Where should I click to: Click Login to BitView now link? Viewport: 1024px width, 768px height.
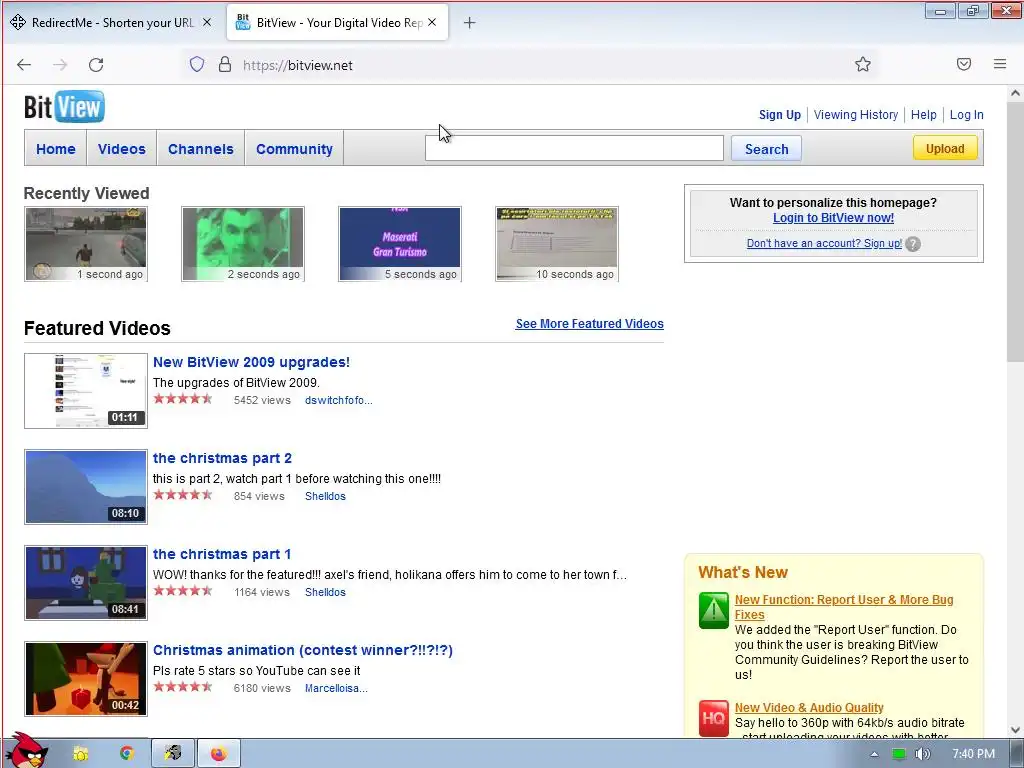(x=833, y=218)
